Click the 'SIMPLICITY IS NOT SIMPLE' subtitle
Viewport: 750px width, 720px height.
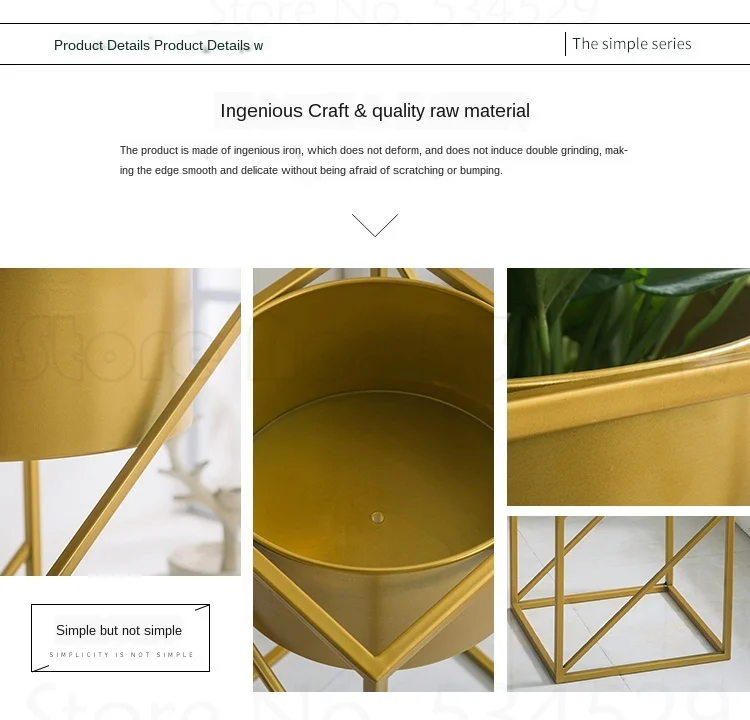point(121,654)
